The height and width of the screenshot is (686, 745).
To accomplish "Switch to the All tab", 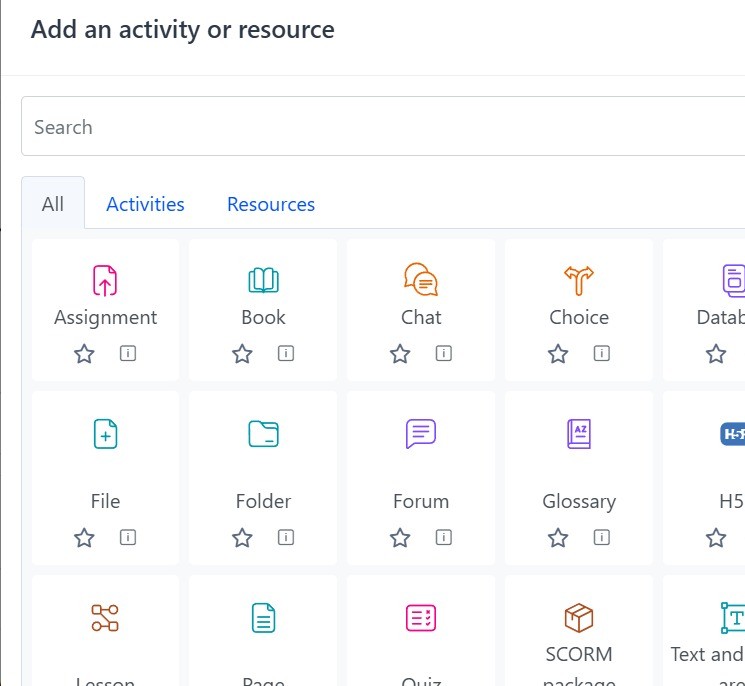I will tap(53, 204).
